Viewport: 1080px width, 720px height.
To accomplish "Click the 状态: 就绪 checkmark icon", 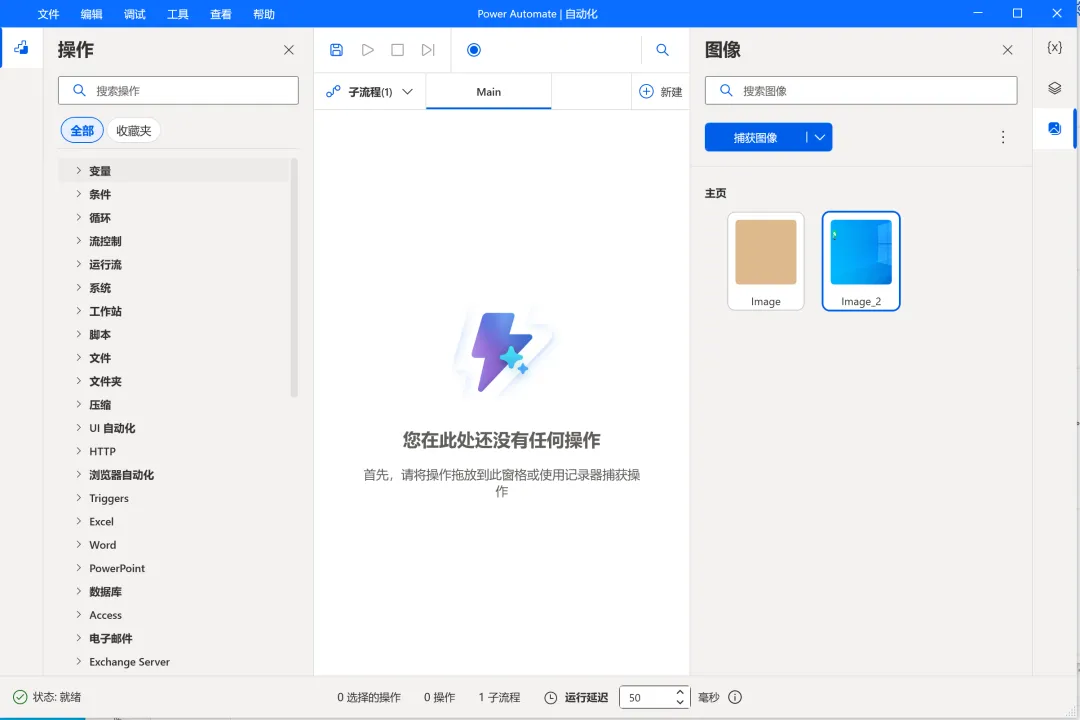I will [20, 697].
